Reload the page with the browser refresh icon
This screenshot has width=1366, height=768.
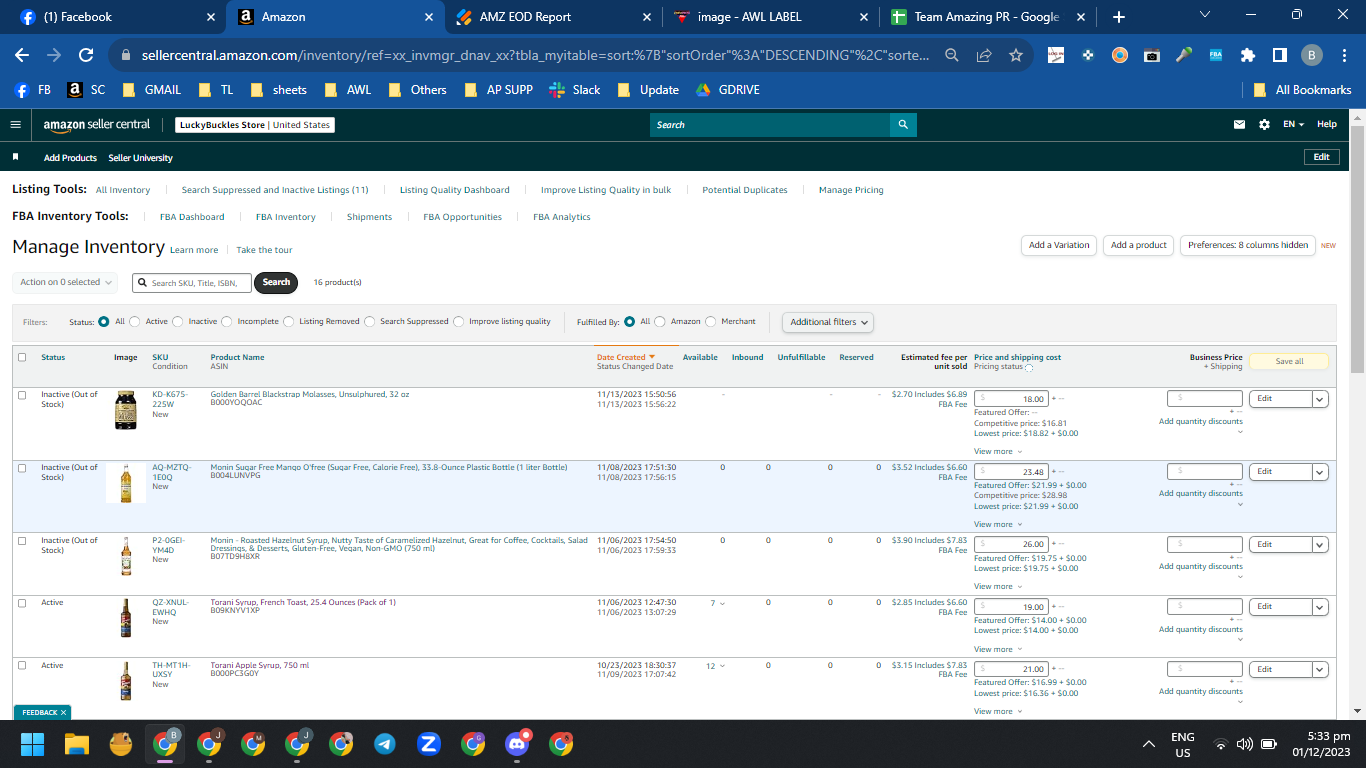[86, 55]
